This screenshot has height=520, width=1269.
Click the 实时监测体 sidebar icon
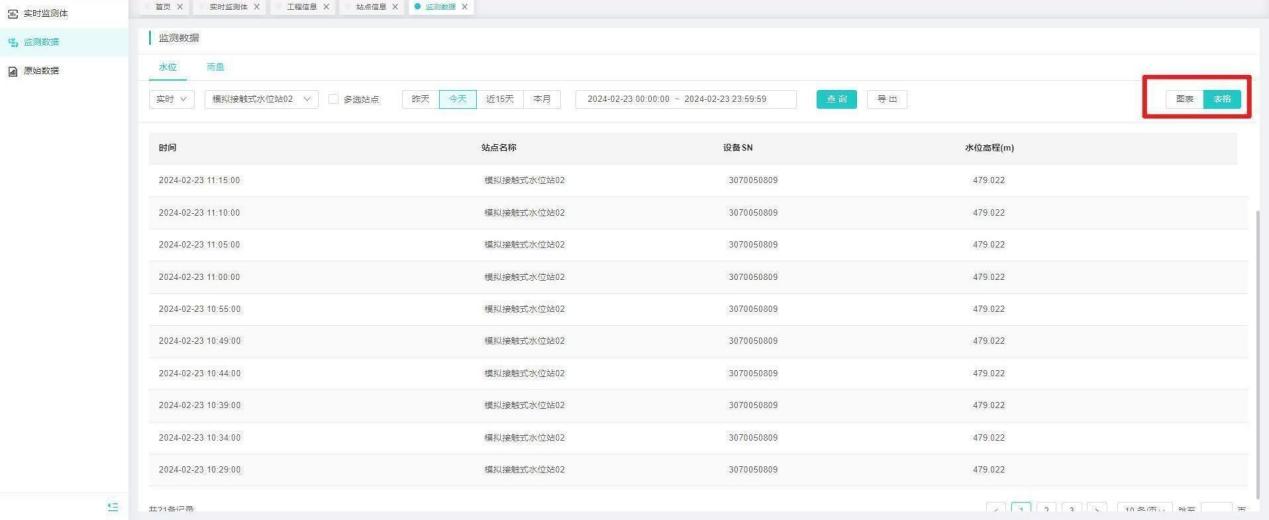(11, 12)
